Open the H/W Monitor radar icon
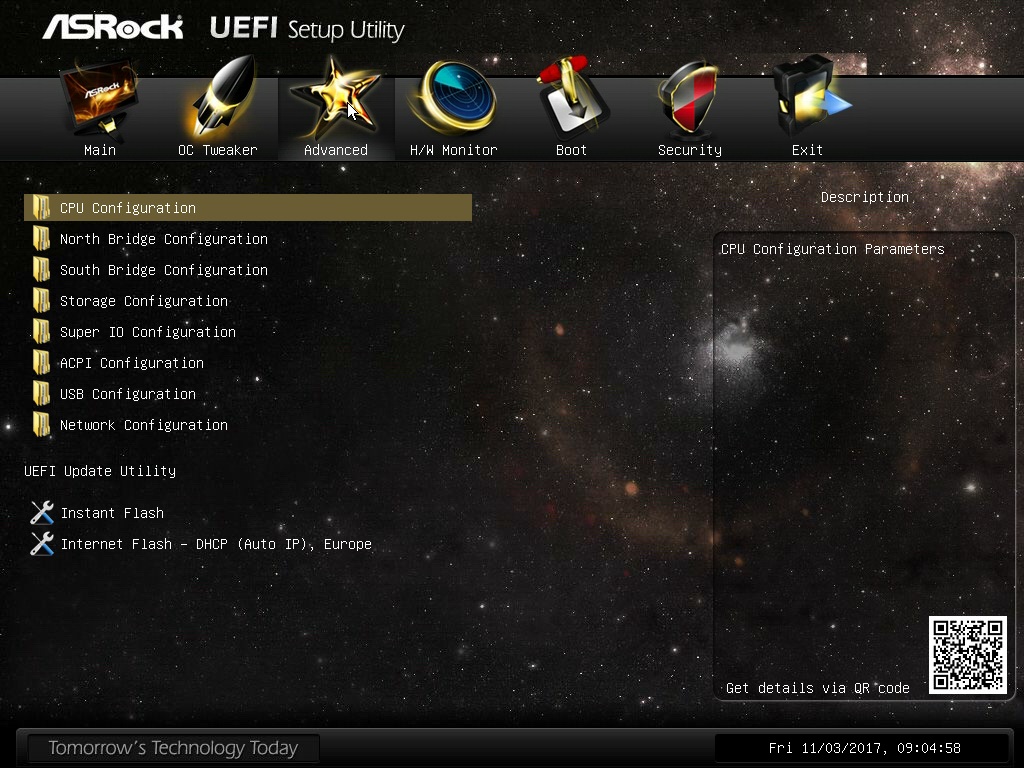This screenshot has width=1024, height=768. pos(453,97)
